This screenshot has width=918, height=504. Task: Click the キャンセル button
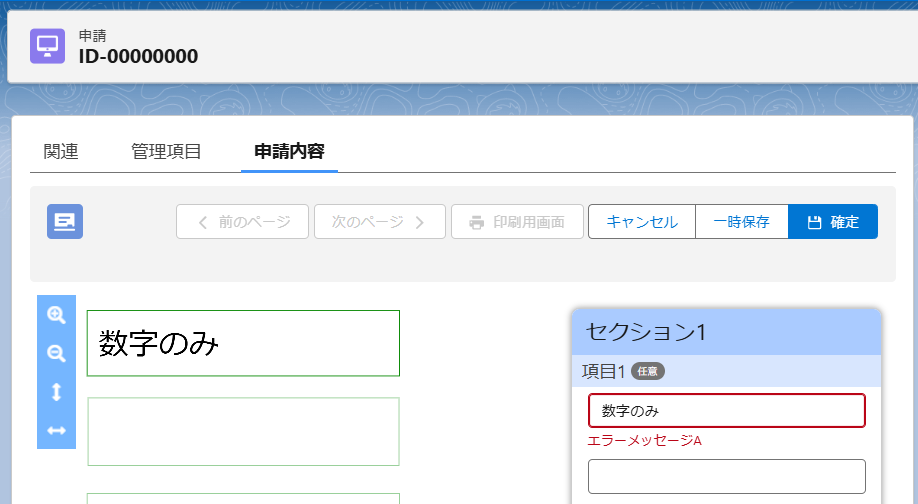(x=642, y=221)
